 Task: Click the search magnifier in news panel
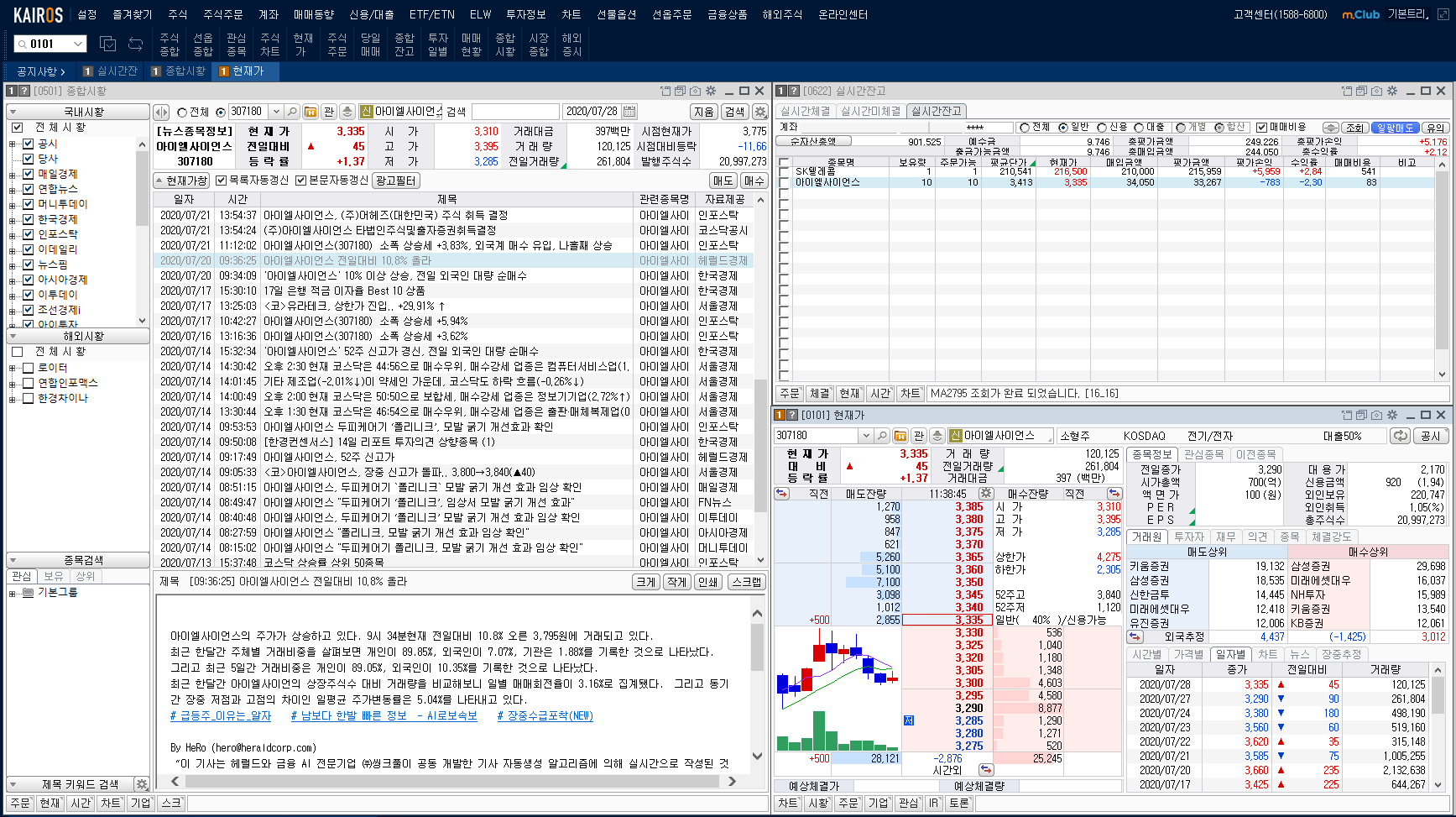tap(292, 112)
